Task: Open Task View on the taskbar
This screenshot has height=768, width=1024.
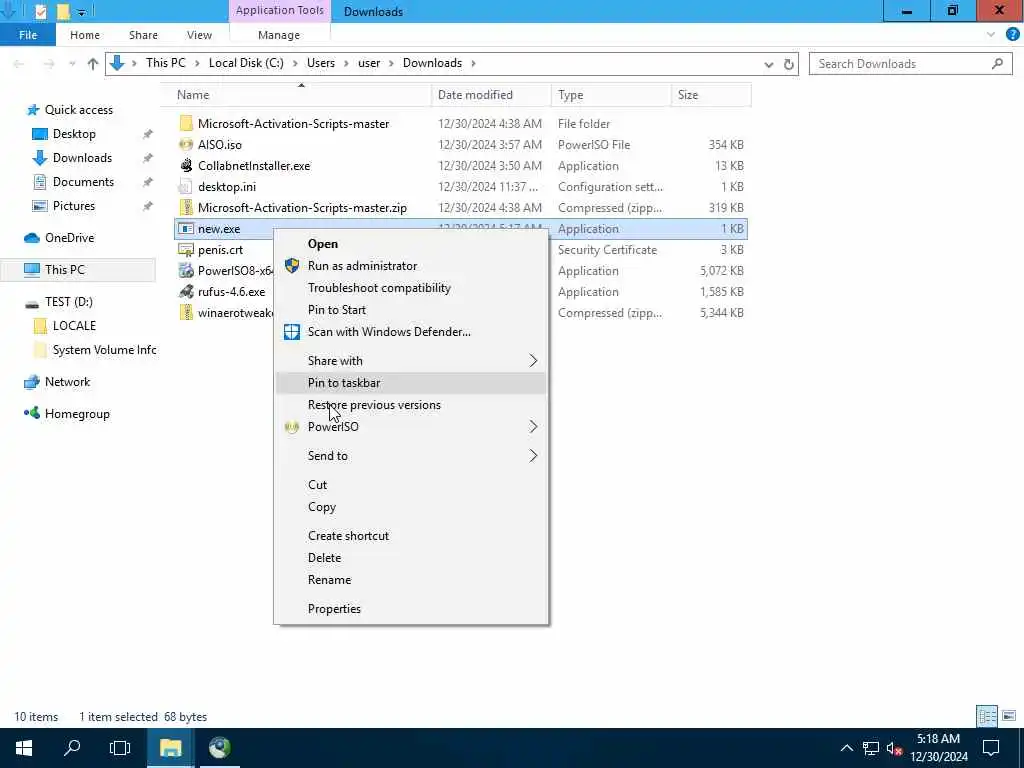Action: coord(120,748)
